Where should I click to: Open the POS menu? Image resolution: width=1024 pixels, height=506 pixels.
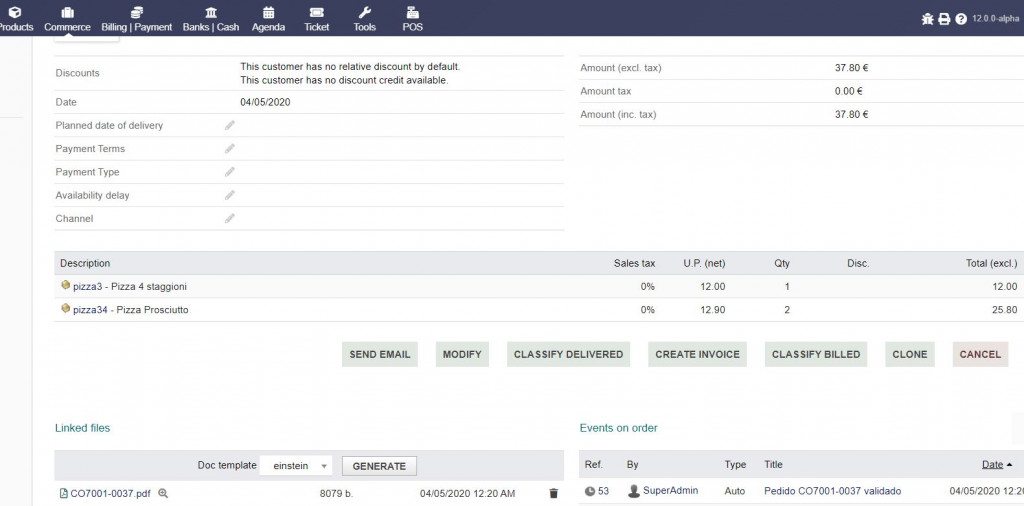coord(412,18)
